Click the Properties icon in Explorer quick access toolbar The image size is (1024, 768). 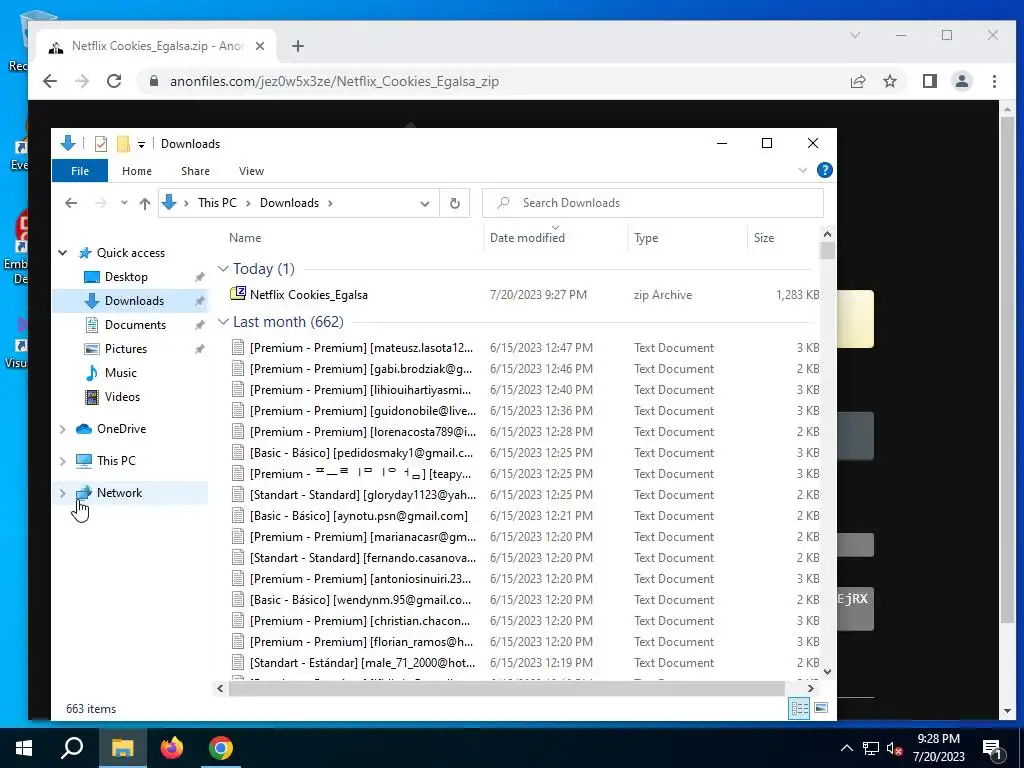pos(101,144)
